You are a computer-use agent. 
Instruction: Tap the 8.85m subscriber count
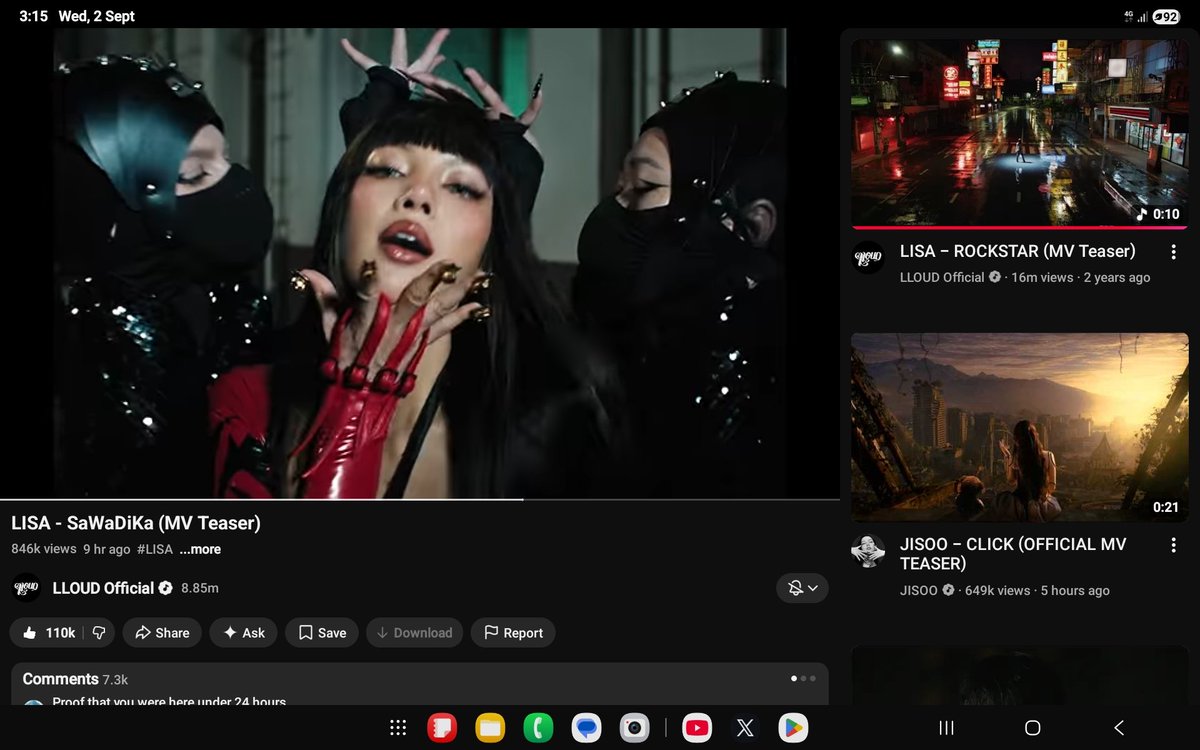coord(200,588)
